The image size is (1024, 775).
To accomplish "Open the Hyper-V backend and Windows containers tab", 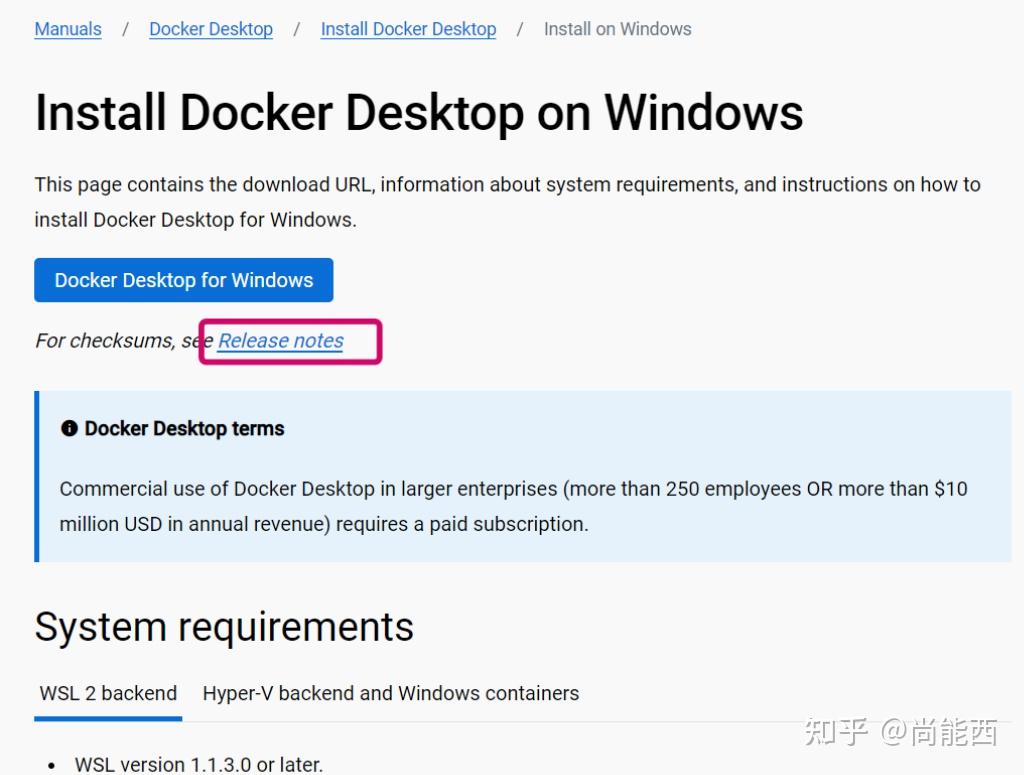I will [390, 693].
